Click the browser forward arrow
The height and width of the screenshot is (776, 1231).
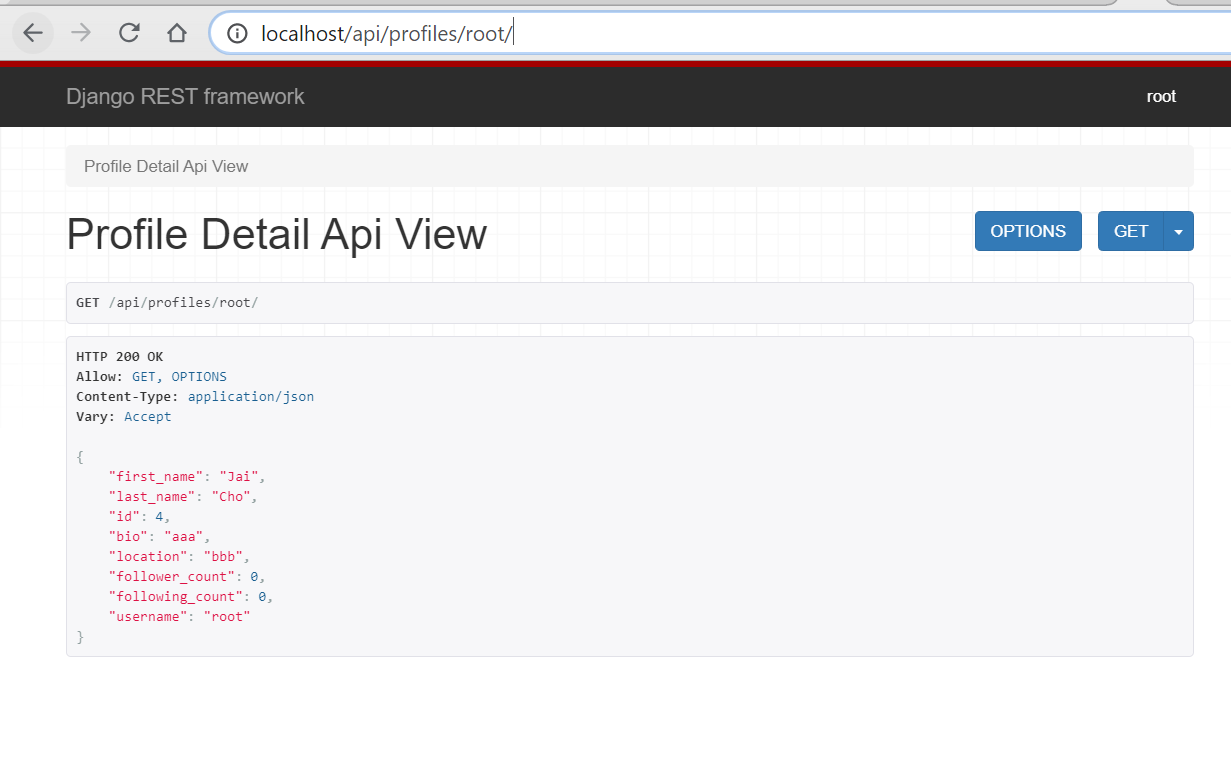[81, 33]
